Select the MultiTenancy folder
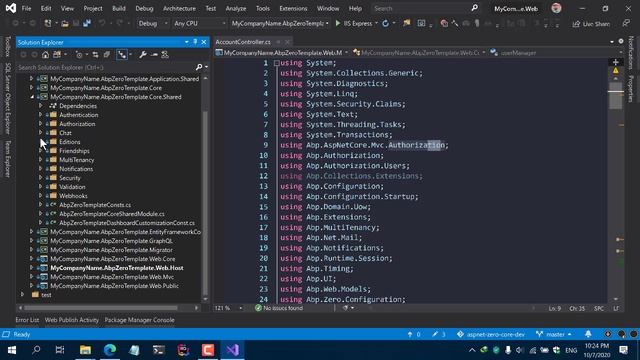Image resolution: width=640 pixels, height=360 pixels. [x=77, y=160]
